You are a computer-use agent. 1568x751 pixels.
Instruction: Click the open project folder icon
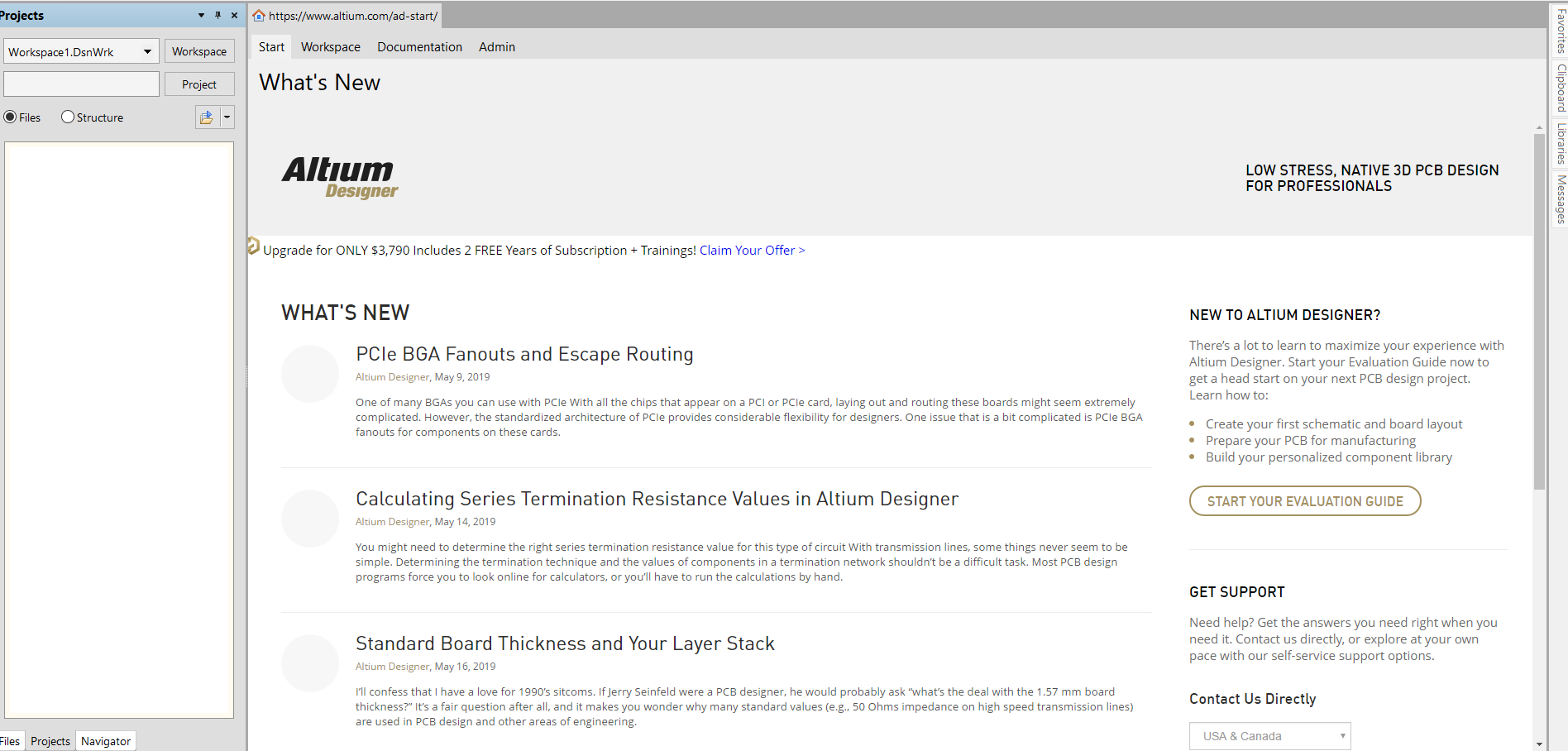coord(207,117)
